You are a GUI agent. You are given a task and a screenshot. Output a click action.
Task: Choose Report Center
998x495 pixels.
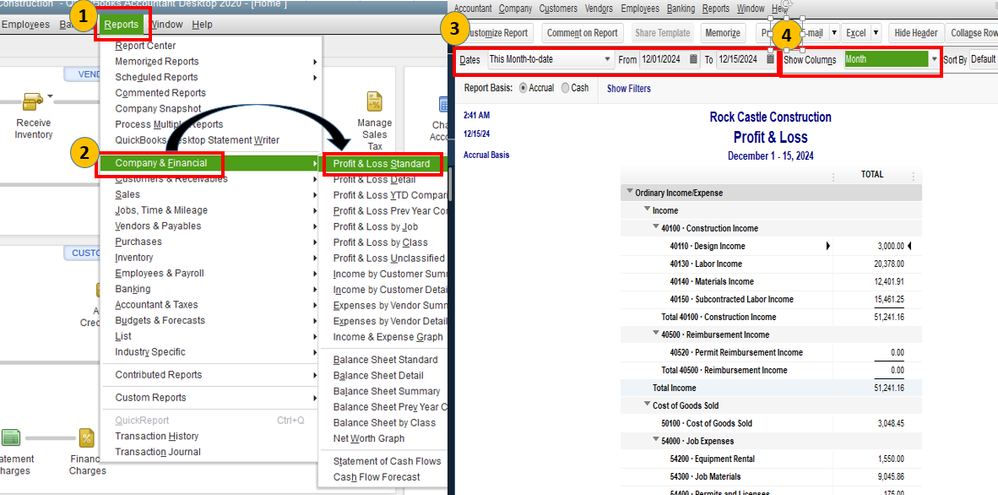click(145, 46)
